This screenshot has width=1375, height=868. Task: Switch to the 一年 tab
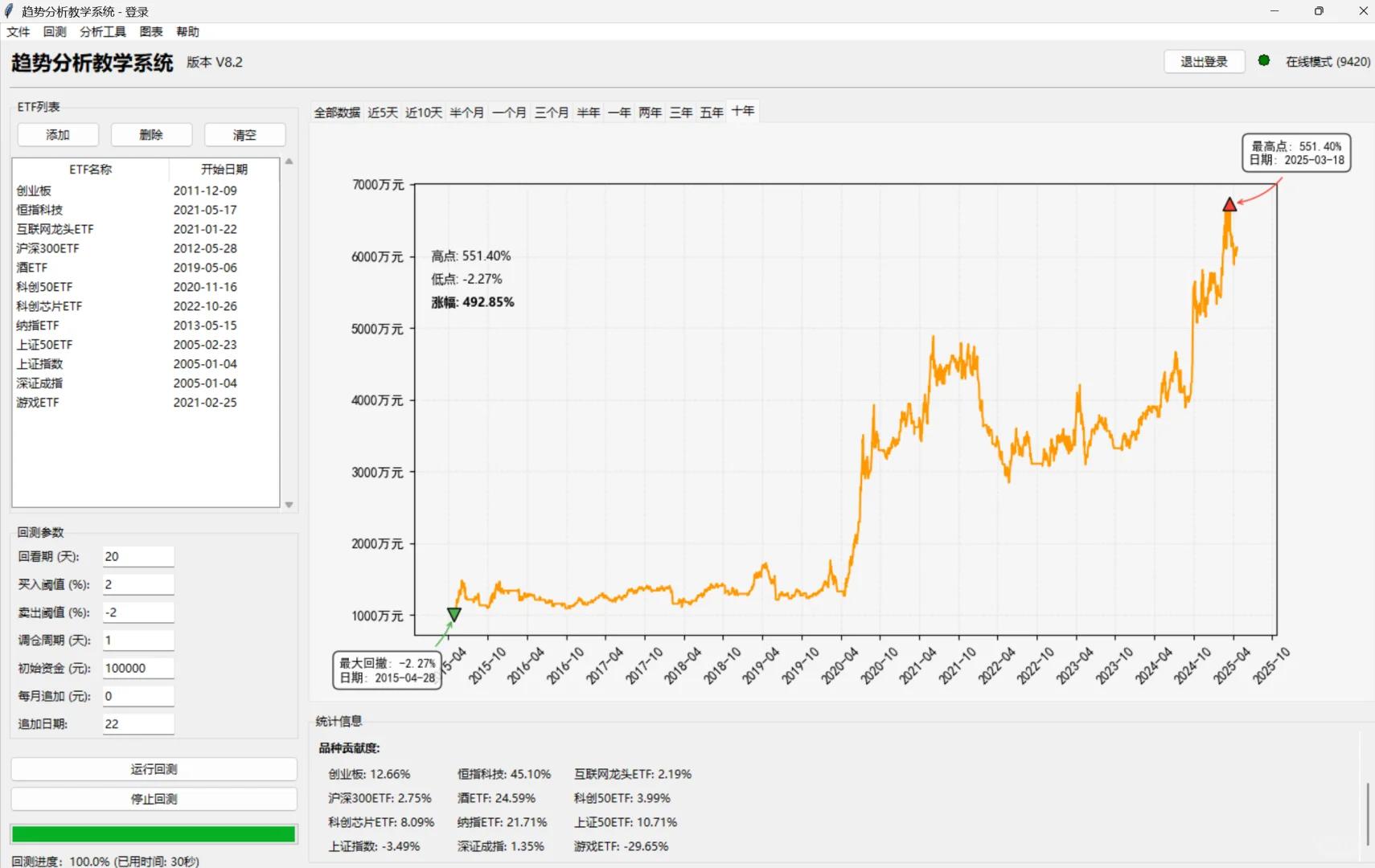coord(619,113)
